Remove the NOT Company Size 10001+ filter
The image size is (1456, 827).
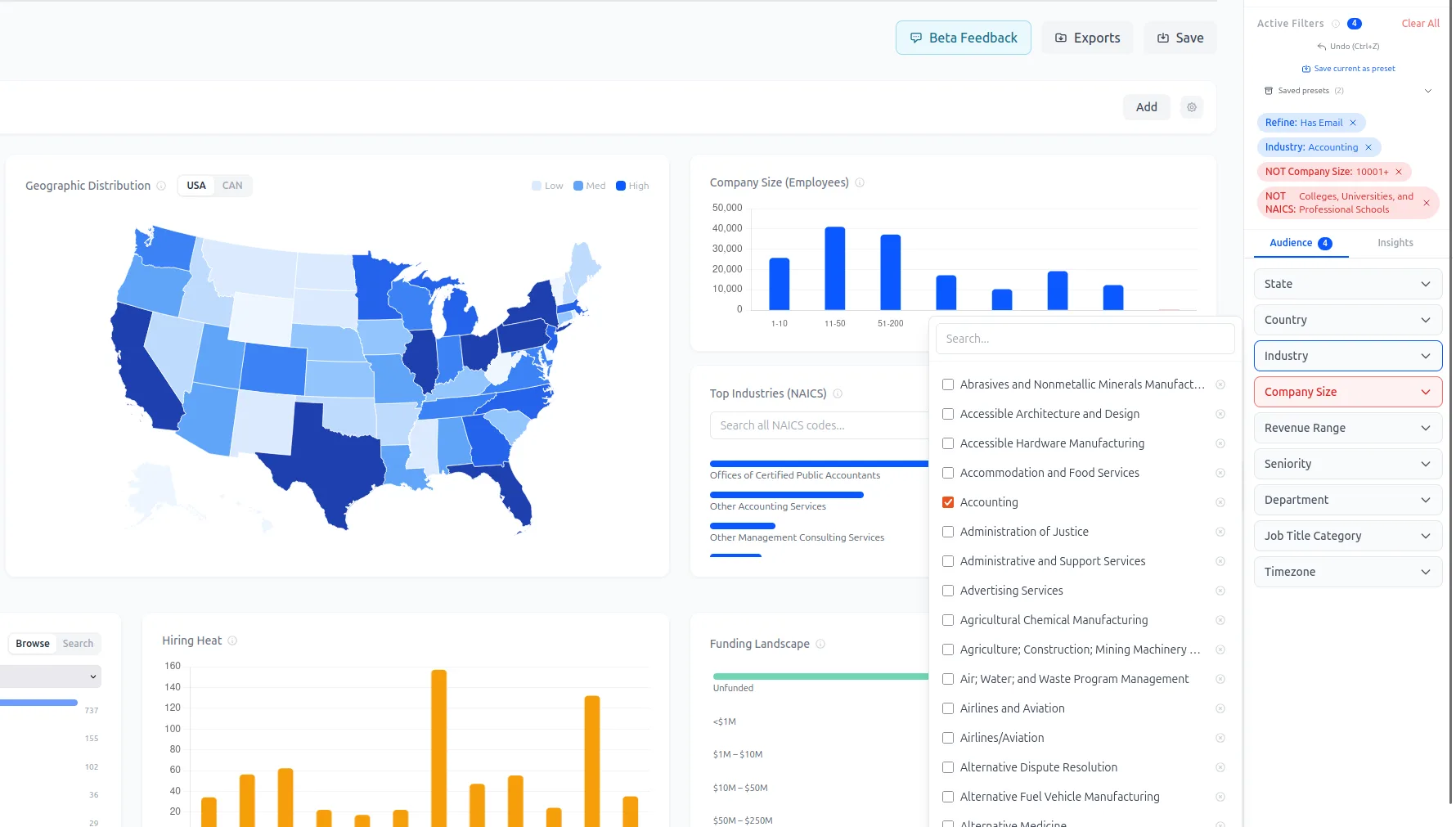coord(1399,172)
